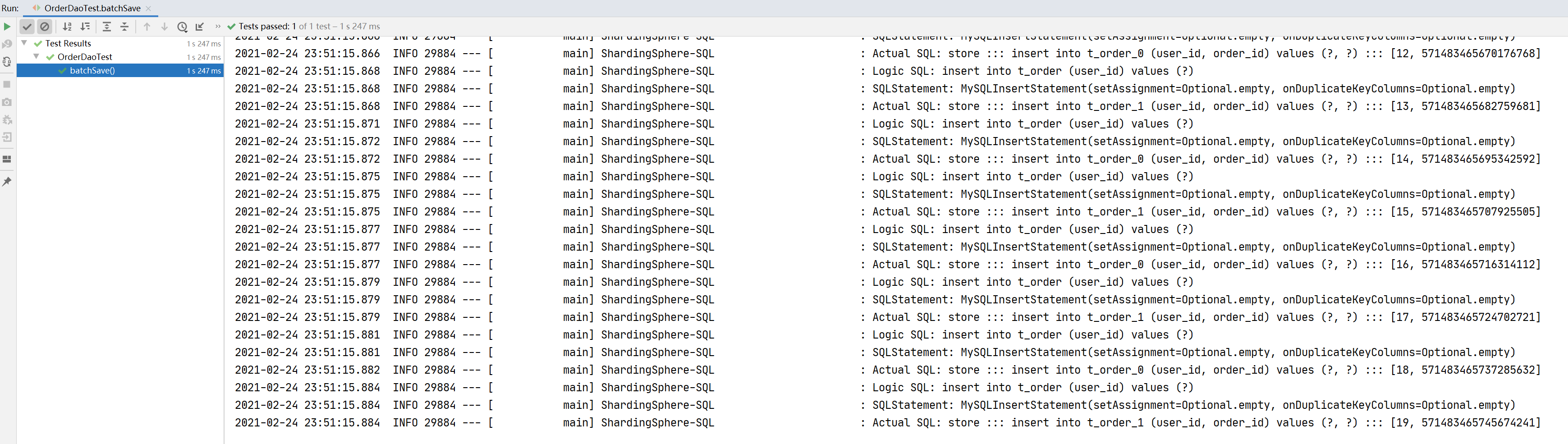Click the Dump Threads camera icon
The image size is (1568, 444).
[7, 102]
